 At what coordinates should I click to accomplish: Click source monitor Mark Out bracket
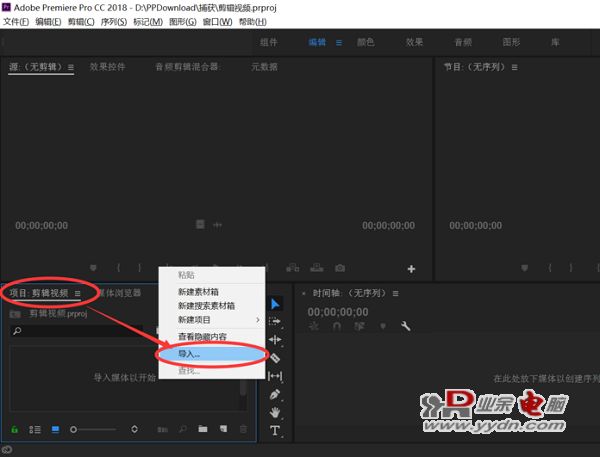click(139, 268)
